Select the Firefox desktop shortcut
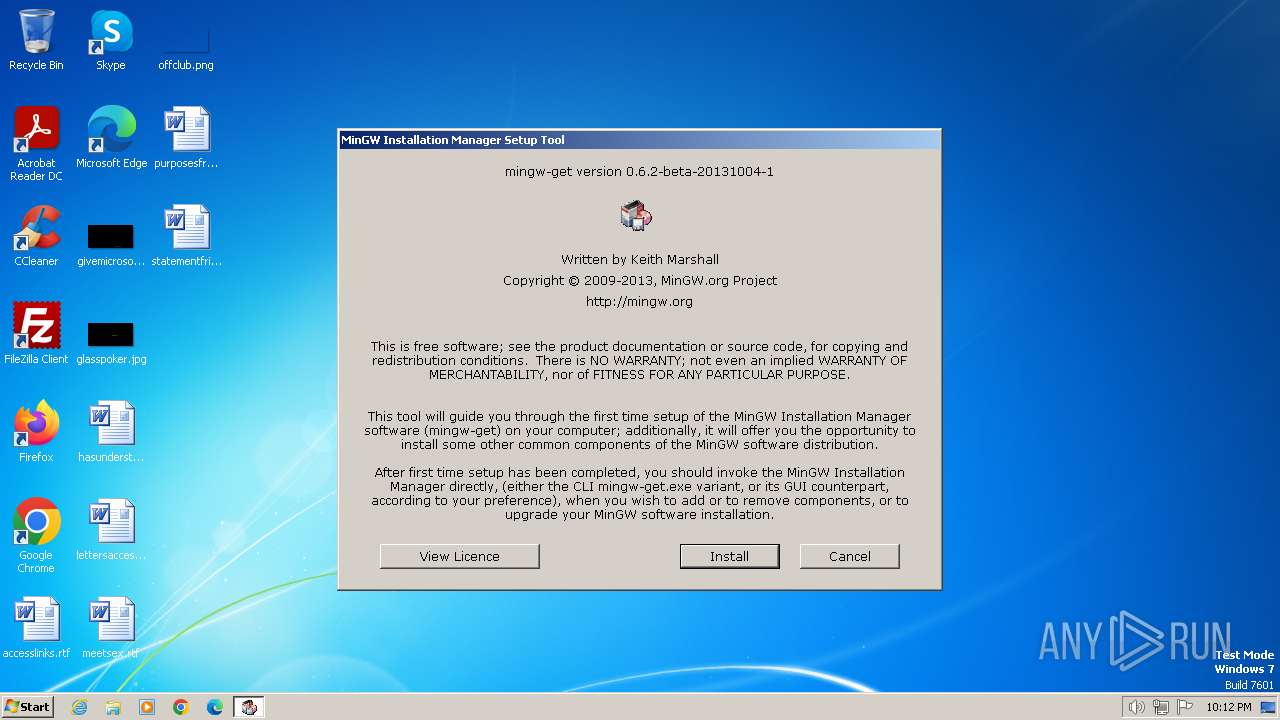 coord(36,432)
